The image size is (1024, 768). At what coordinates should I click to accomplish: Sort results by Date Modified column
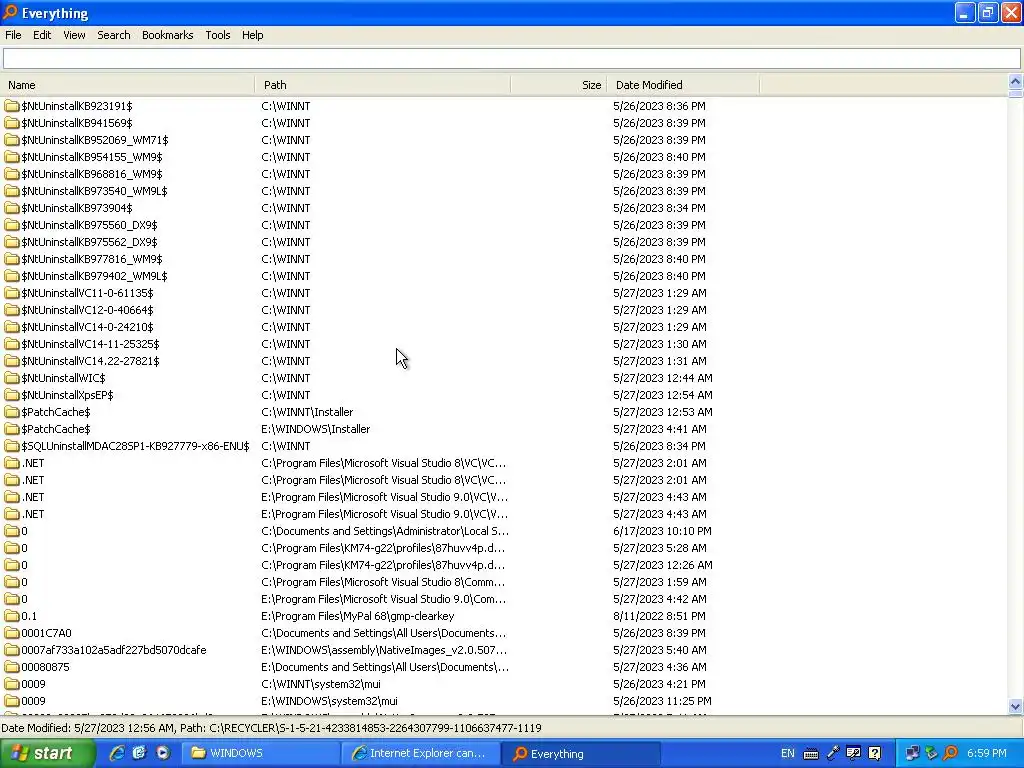[683, 85]
